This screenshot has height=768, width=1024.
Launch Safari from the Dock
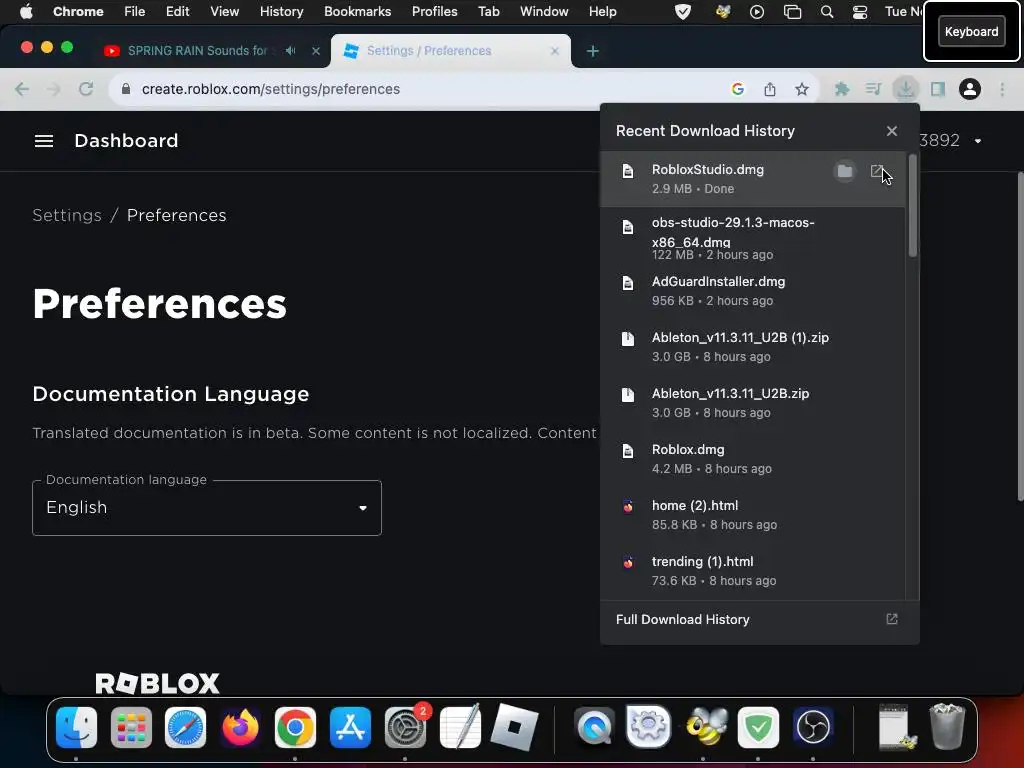185,726
